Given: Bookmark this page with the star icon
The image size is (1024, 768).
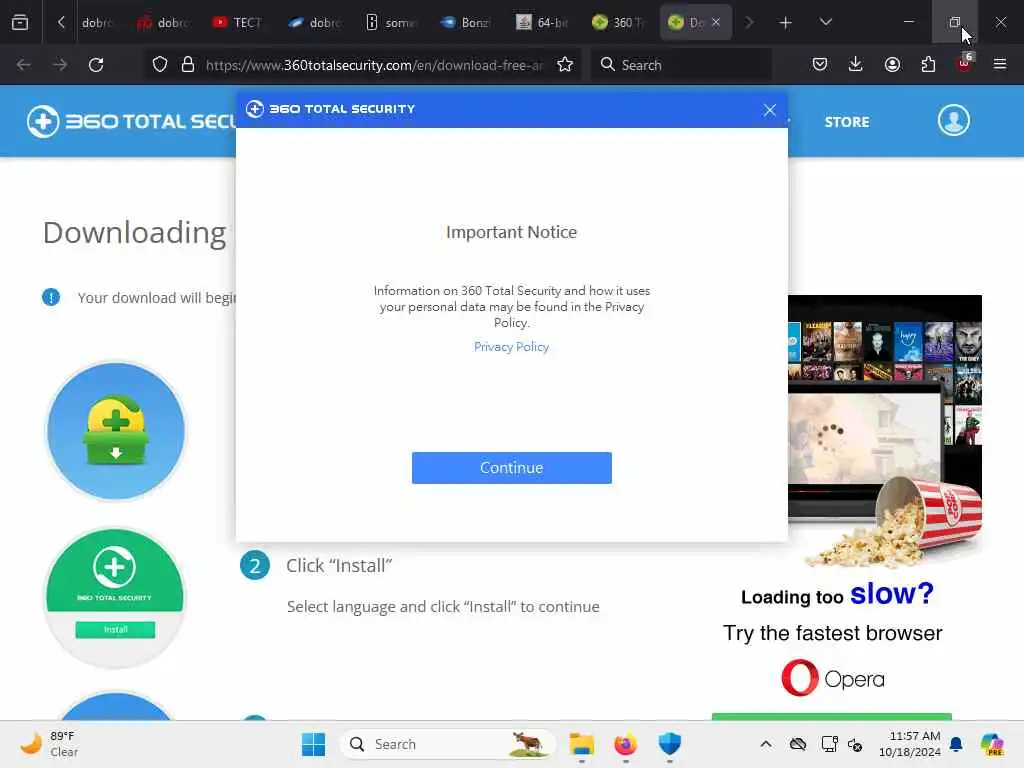Looking at the screenshot, I should (565, 65).
